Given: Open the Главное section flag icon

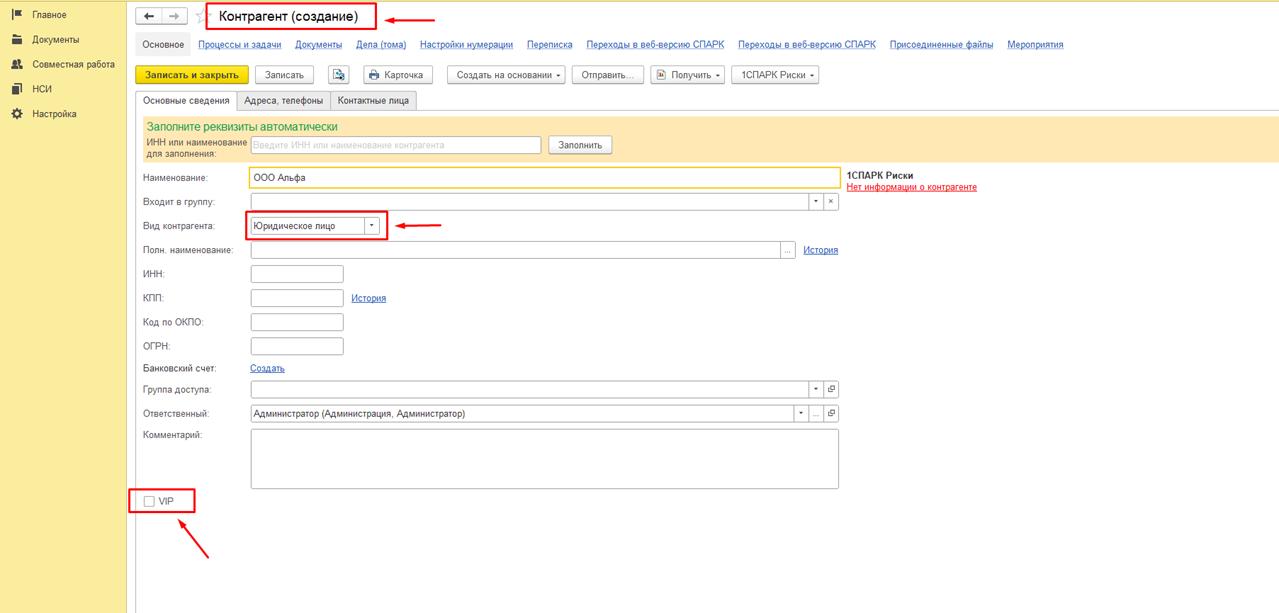Looking at the screenshot, I should (17, 15).
